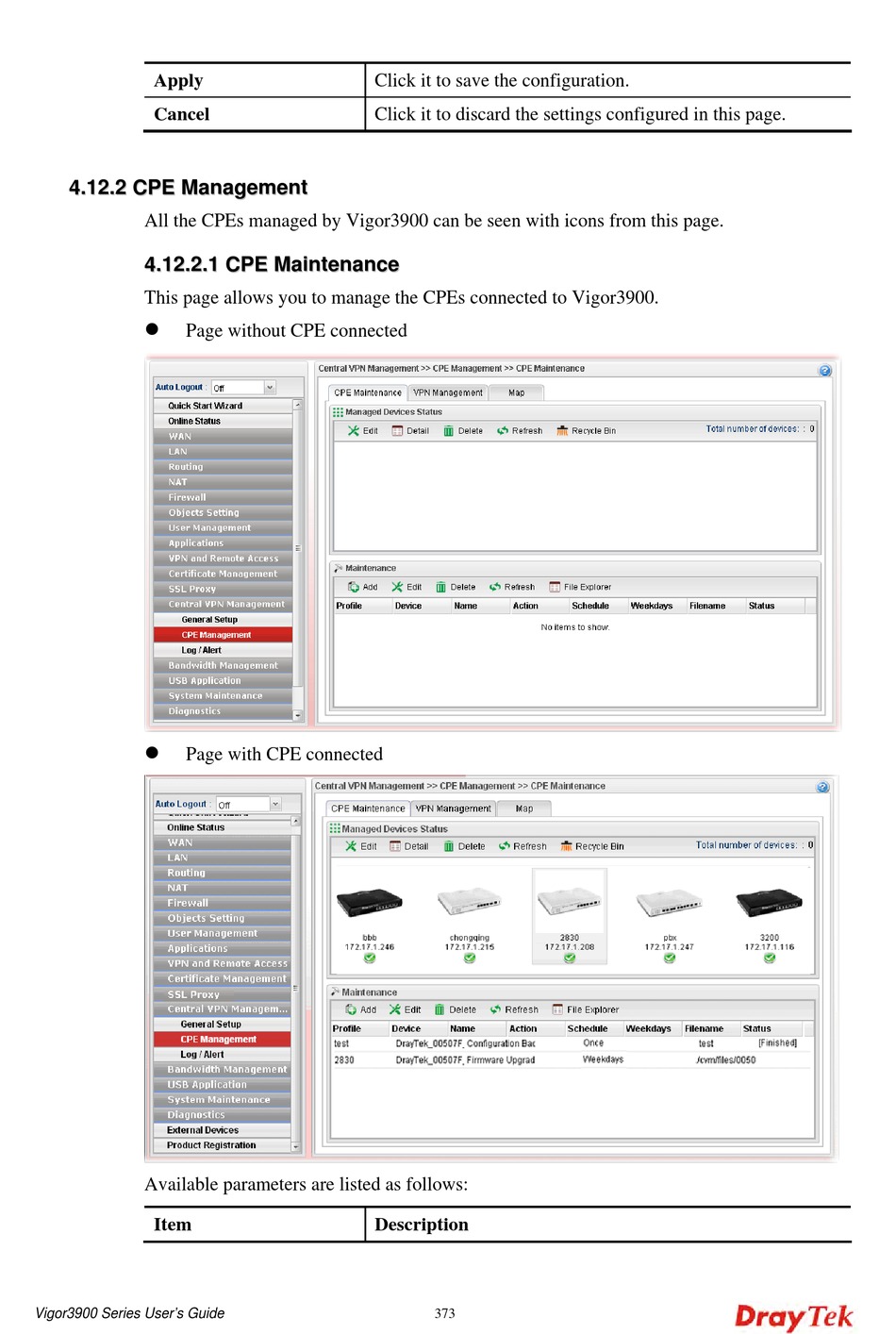Click managed devices Edit in the no-CPE screenshot
Screen dimensions: 896x1334
click(x=363, y=430)
